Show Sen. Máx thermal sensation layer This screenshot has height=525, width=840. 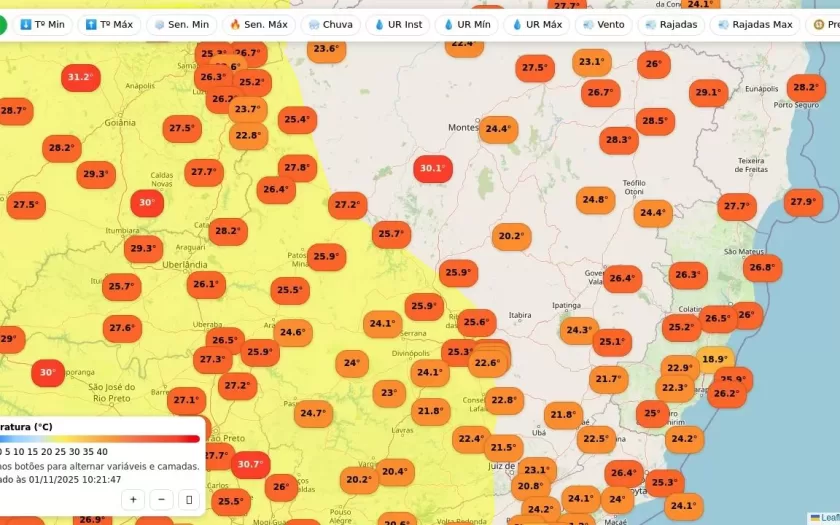click(258, 24)
